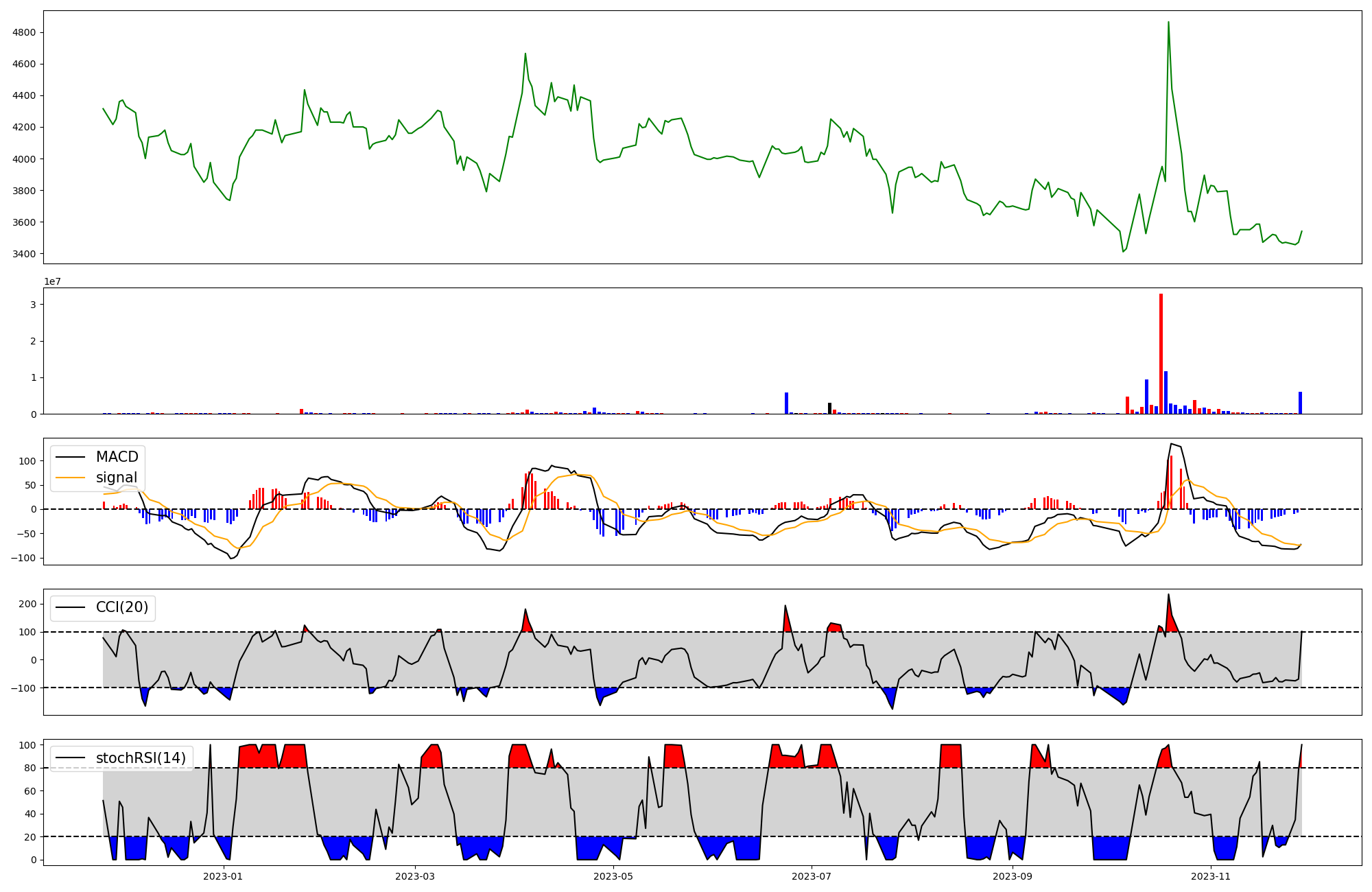Click the 80 label on stochRSI axis

pyautogui.click(x=29, y=768)
